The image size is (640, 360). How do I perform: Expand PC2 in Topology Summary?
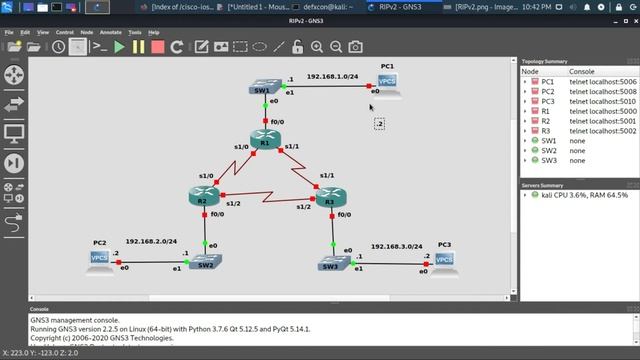525,91
